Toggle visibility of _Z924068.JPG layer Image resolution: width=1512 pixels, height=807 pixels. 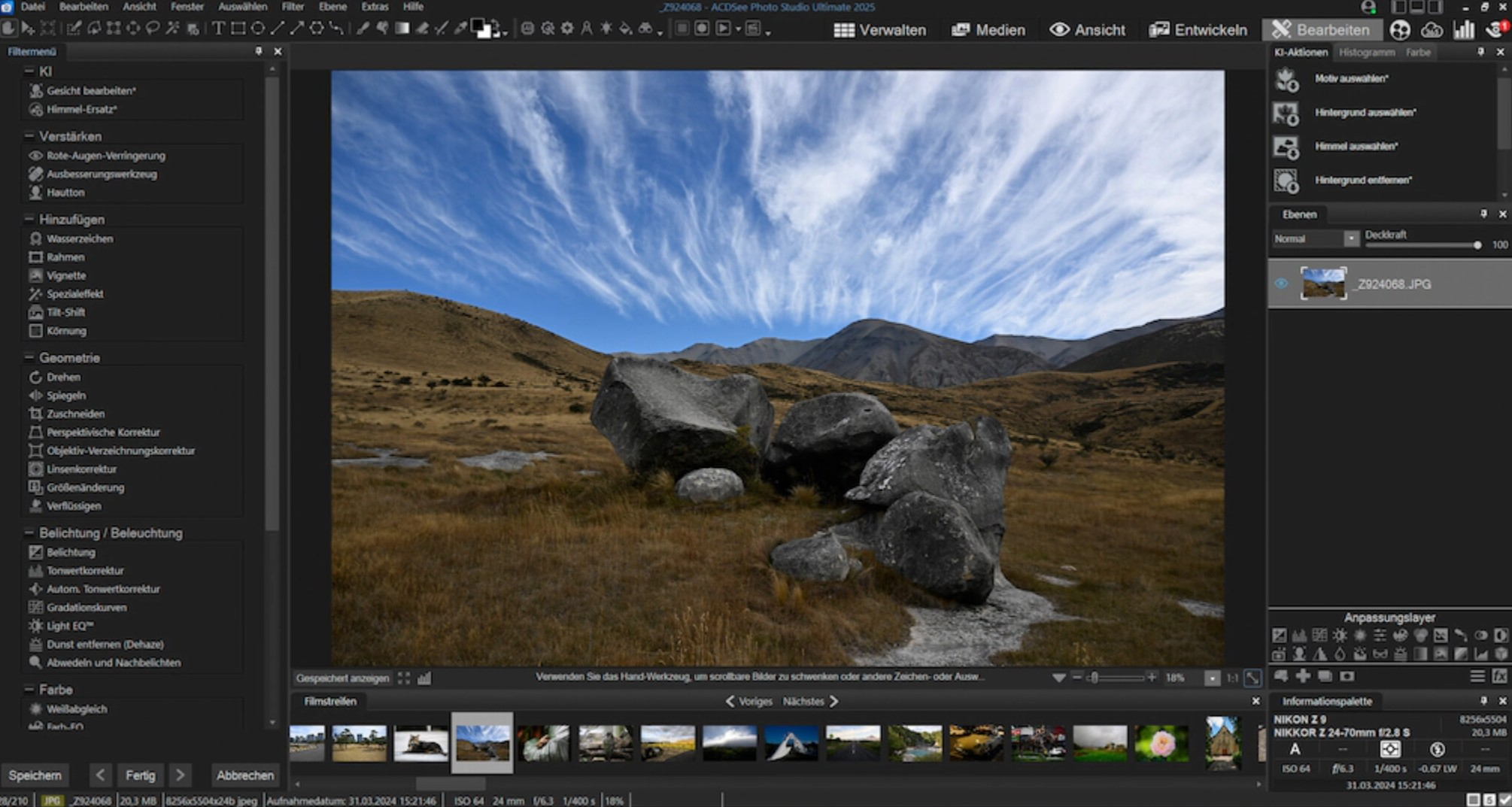click(1281, 284)
